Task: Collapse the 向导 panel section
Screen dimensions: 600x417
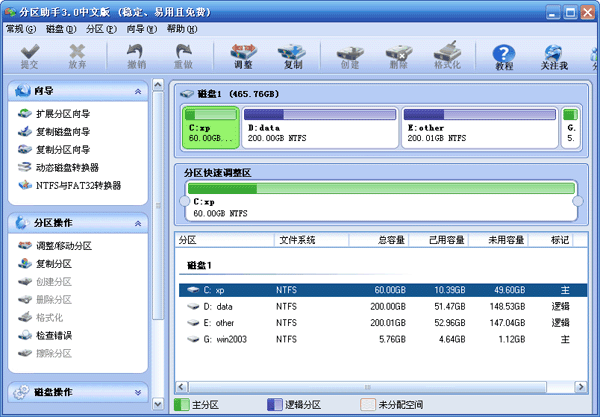Action: pyautogui.click(x=137, y=91)
